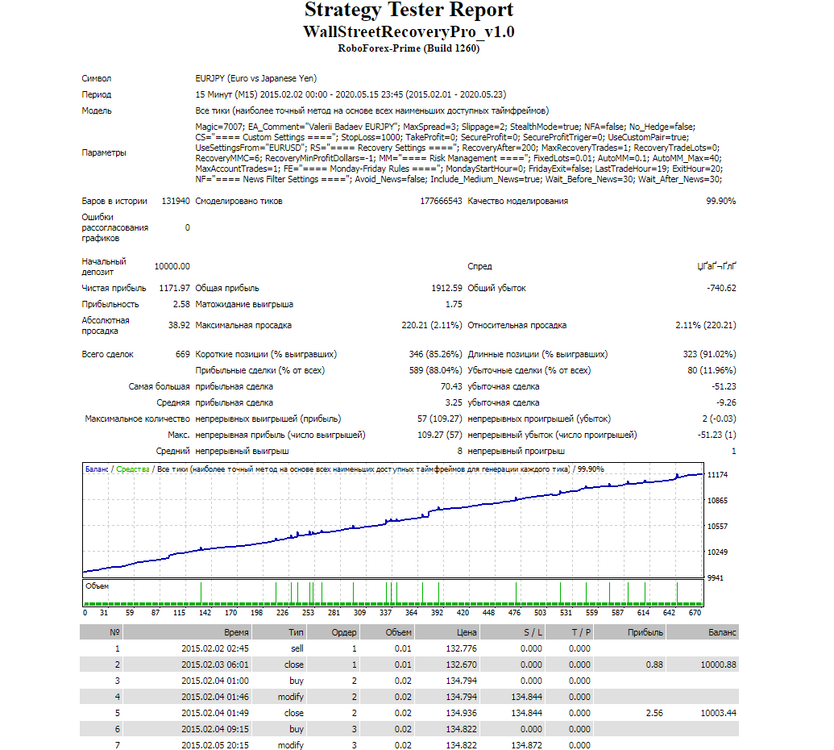Click the 'Общий убыток' label
The height and width of the screenshot is (750, 834).
click(496, 288)
